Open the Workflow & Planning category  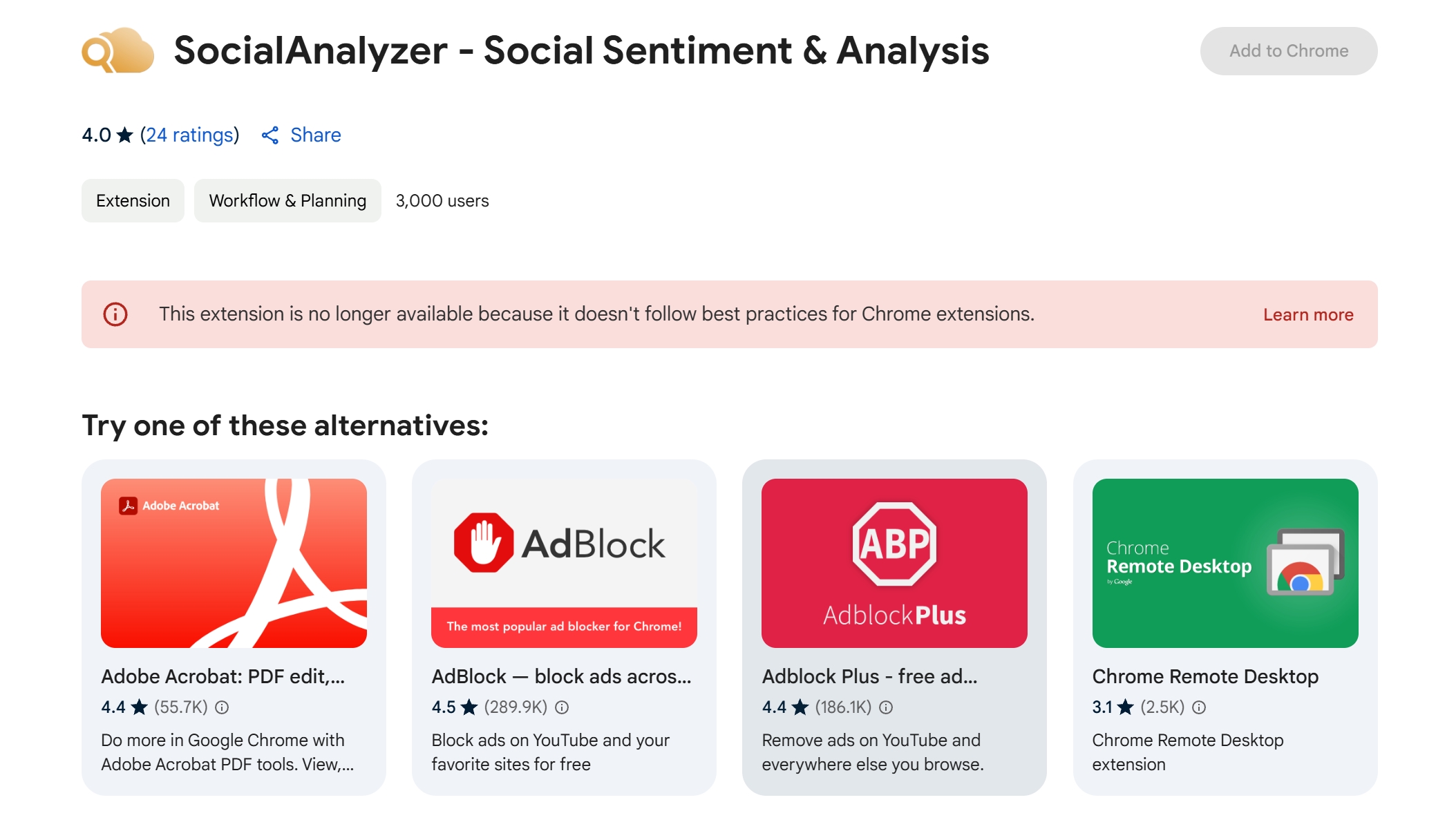[287, 200]
